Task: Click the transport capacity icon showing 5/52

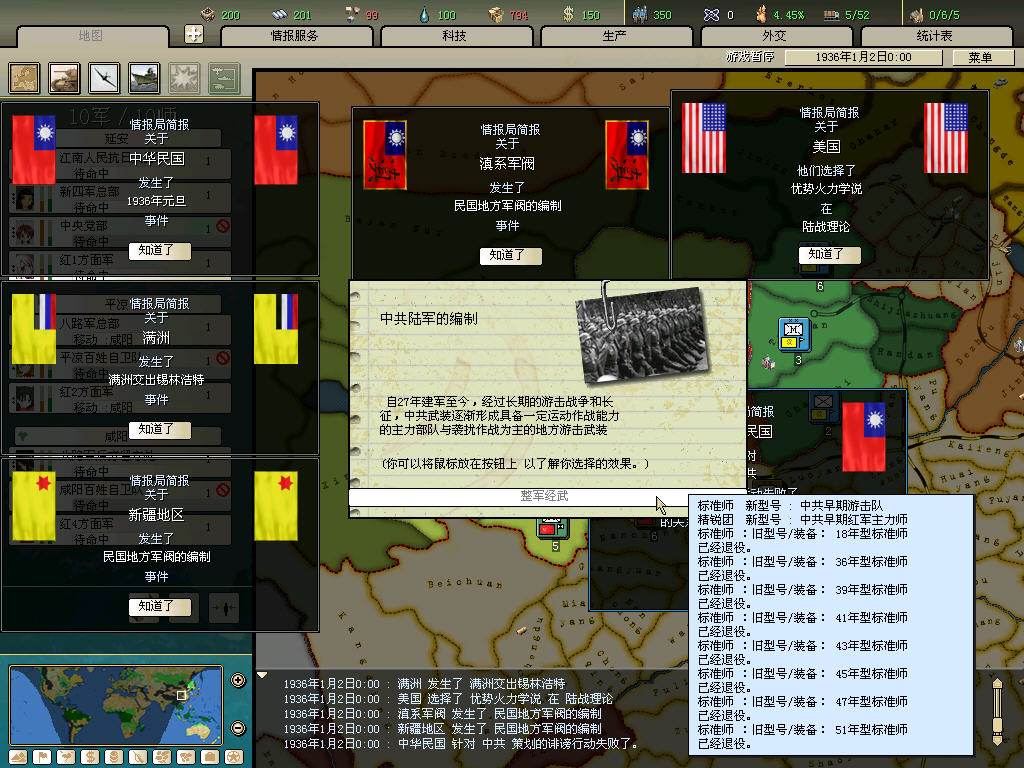Action: (831, 15)
